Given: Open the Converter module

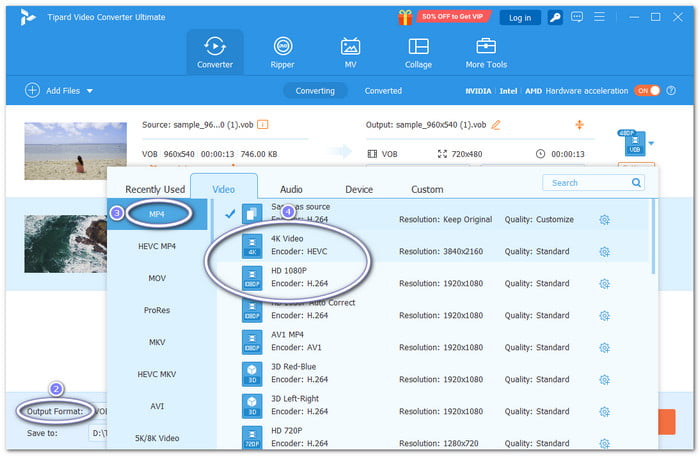Looking at the screenshot, I should click(215, 52).
